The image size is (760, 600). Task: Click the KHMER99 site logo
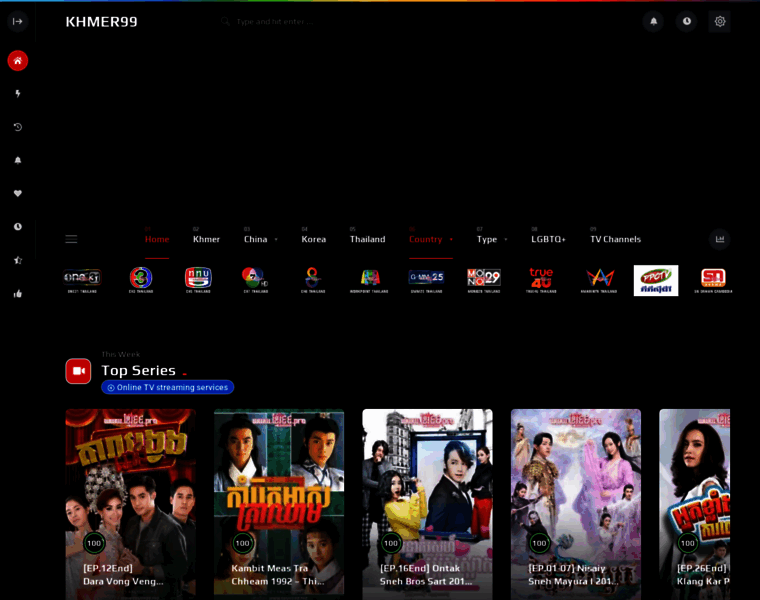tap(101, 21)
